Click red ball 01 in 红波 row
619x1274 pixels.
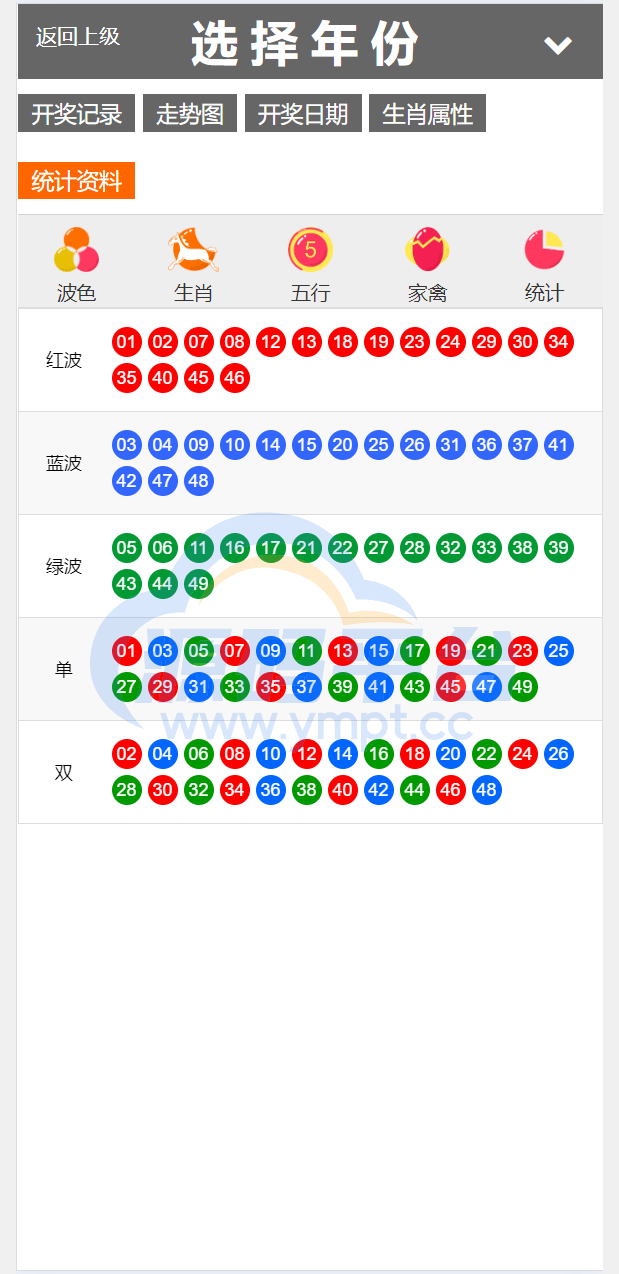pyautogui.click(x=127, y=342)
